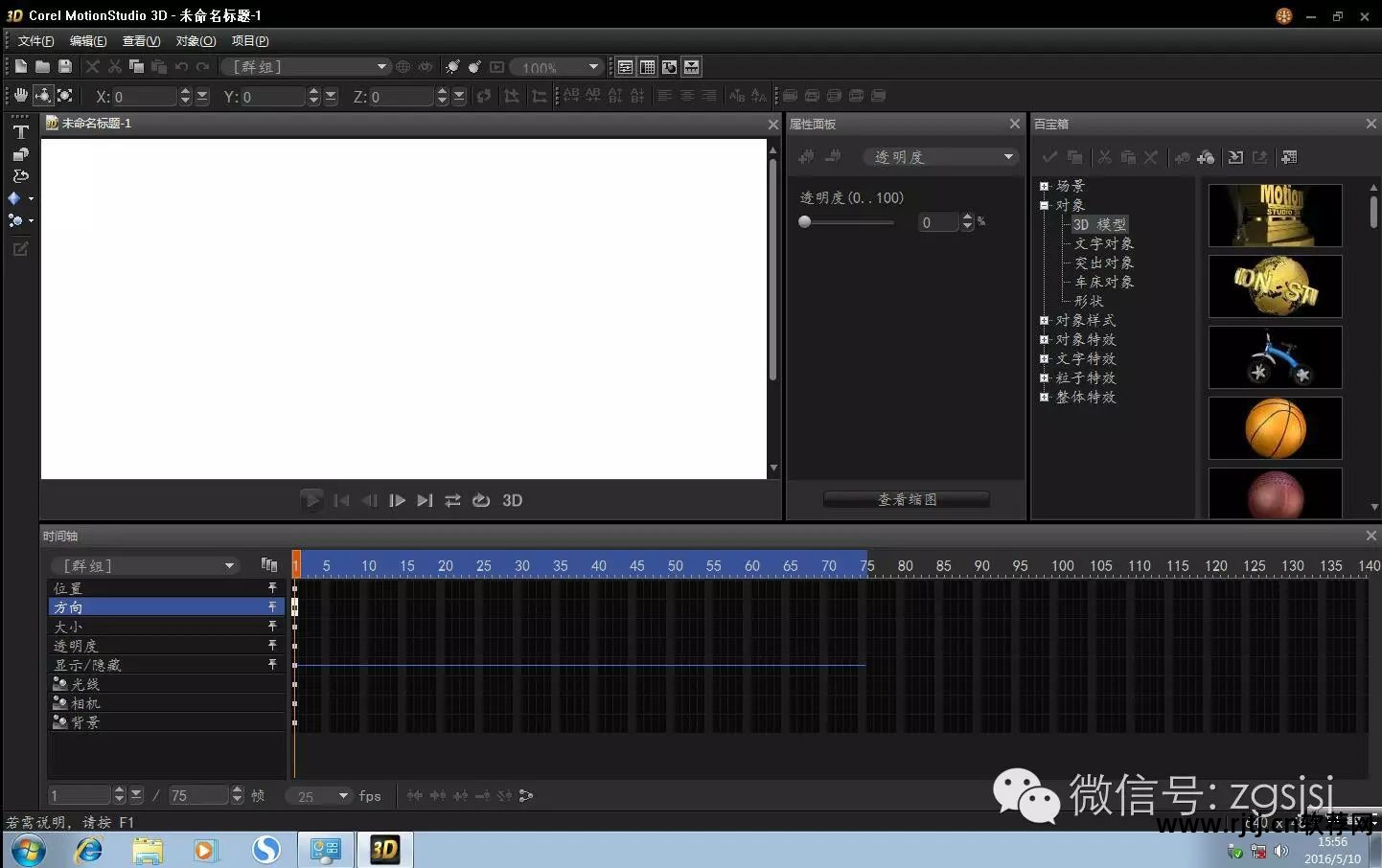This screenshot has height=868, width=1382.
Task: Open the 项目(P) menu
Action: (250, 41)
